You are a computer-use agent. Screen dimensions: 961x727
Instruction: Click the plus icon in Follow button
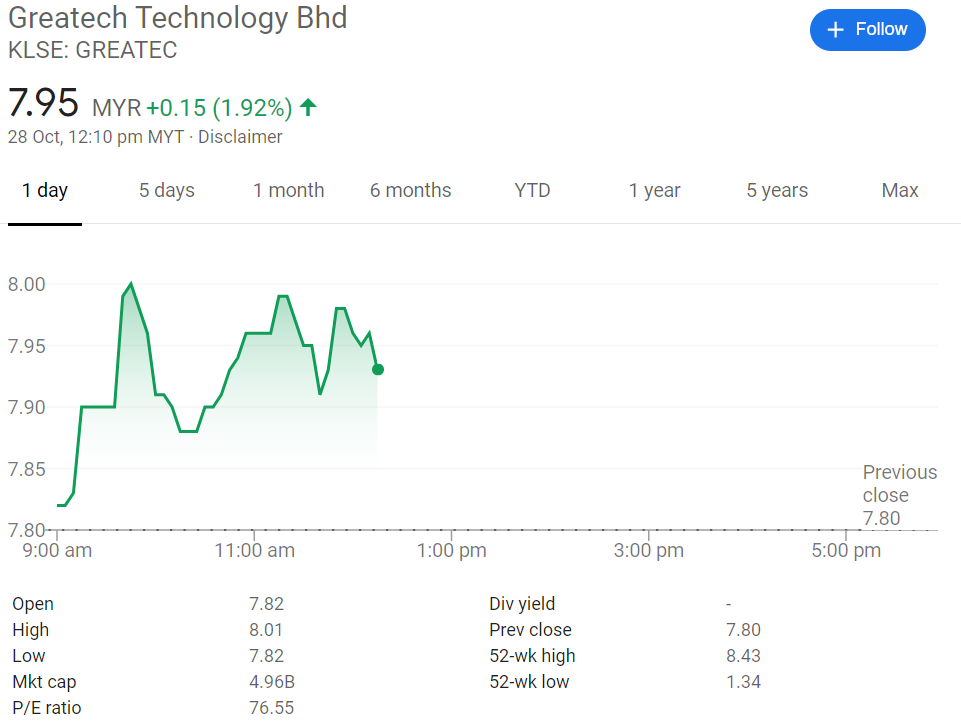point(836,30)
